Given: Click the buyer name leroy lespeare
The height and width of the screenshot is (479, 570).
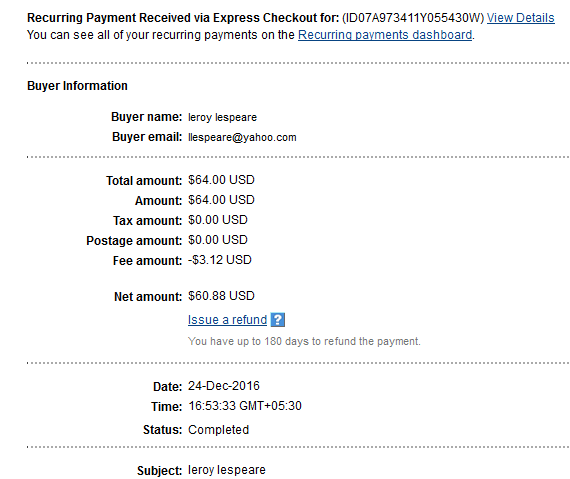Looking at the screenshot, I should click(x=222, y=117).
